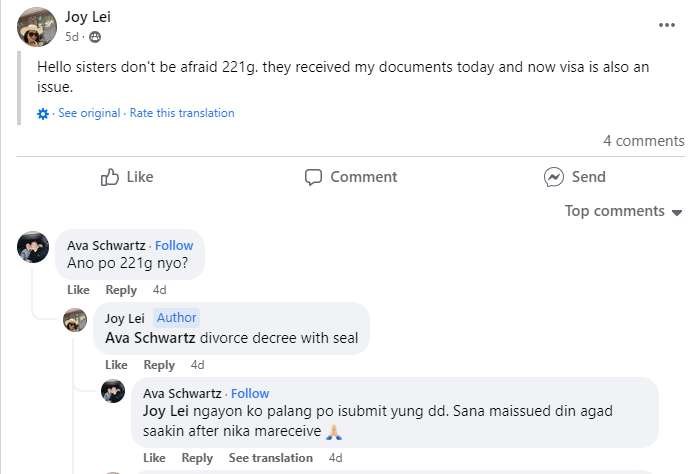Click the Author badge next to Joy Lei
This screenshot has height=474, width=700.
point(176,318)
